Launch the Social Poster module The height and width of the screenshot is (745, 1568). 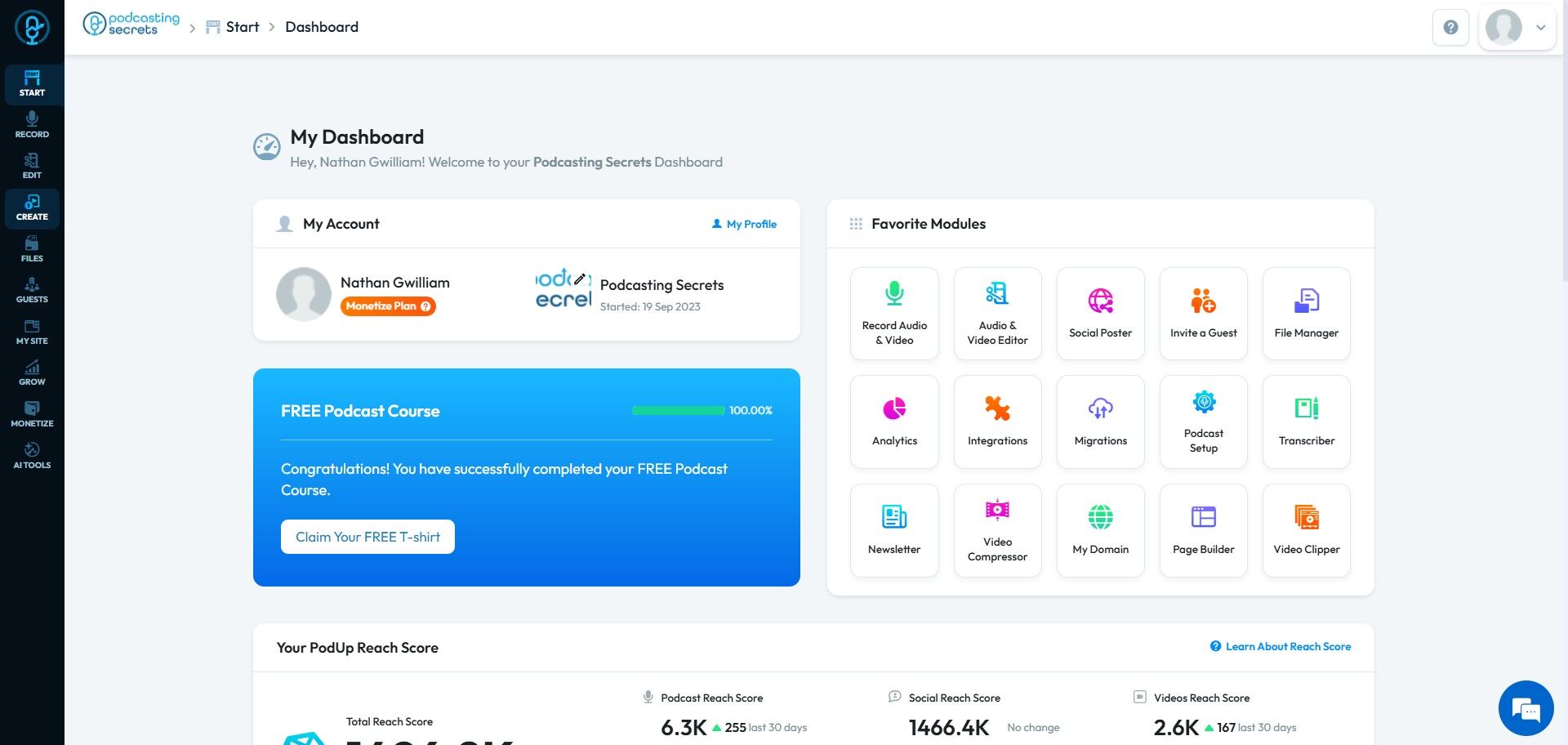pyautogui.click(x=1100, y=314)
